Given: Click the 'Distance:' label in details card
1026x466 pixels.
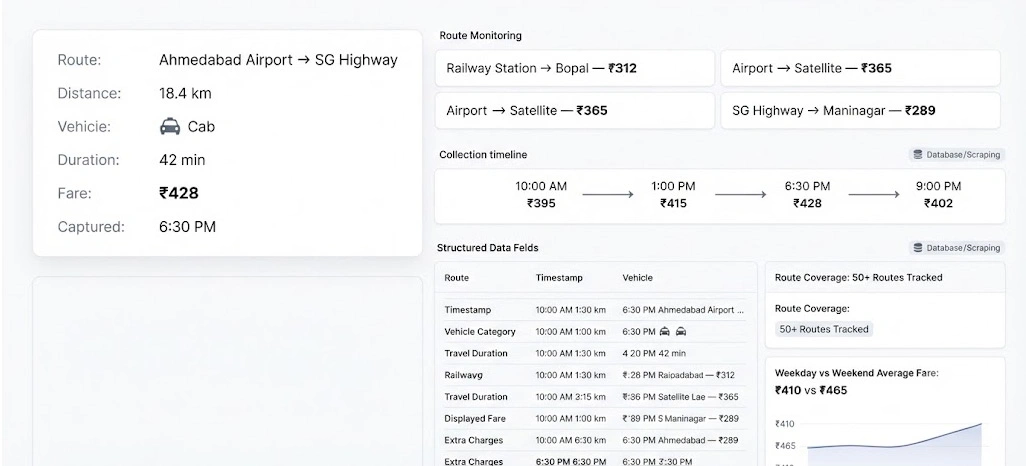Looking at the screenshot, I should point(90,94).
